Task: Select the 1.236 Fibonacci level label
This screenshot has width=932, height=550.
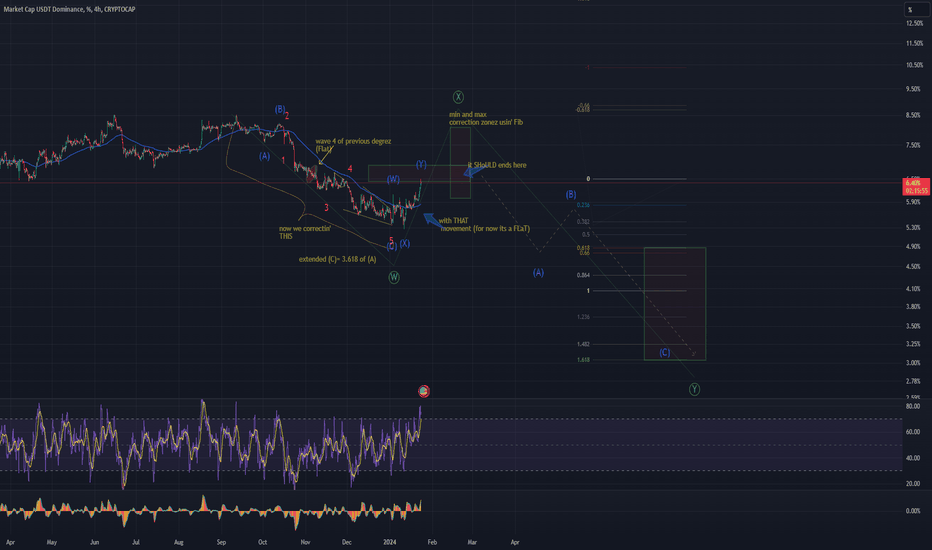Action: pyautogui.click(x=583, y=317)
